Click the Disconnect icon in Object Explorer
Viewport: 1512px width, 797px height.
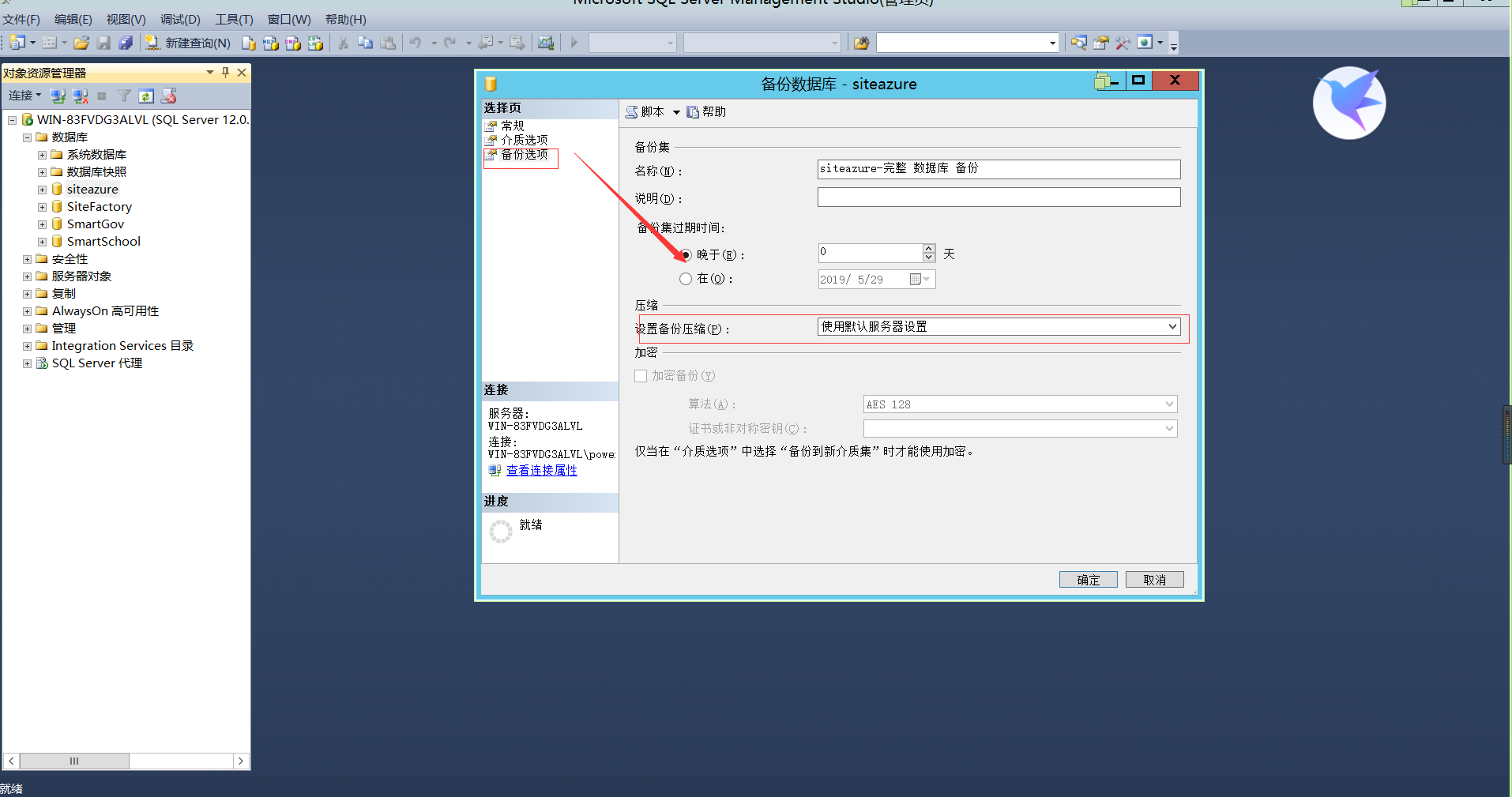80,96
